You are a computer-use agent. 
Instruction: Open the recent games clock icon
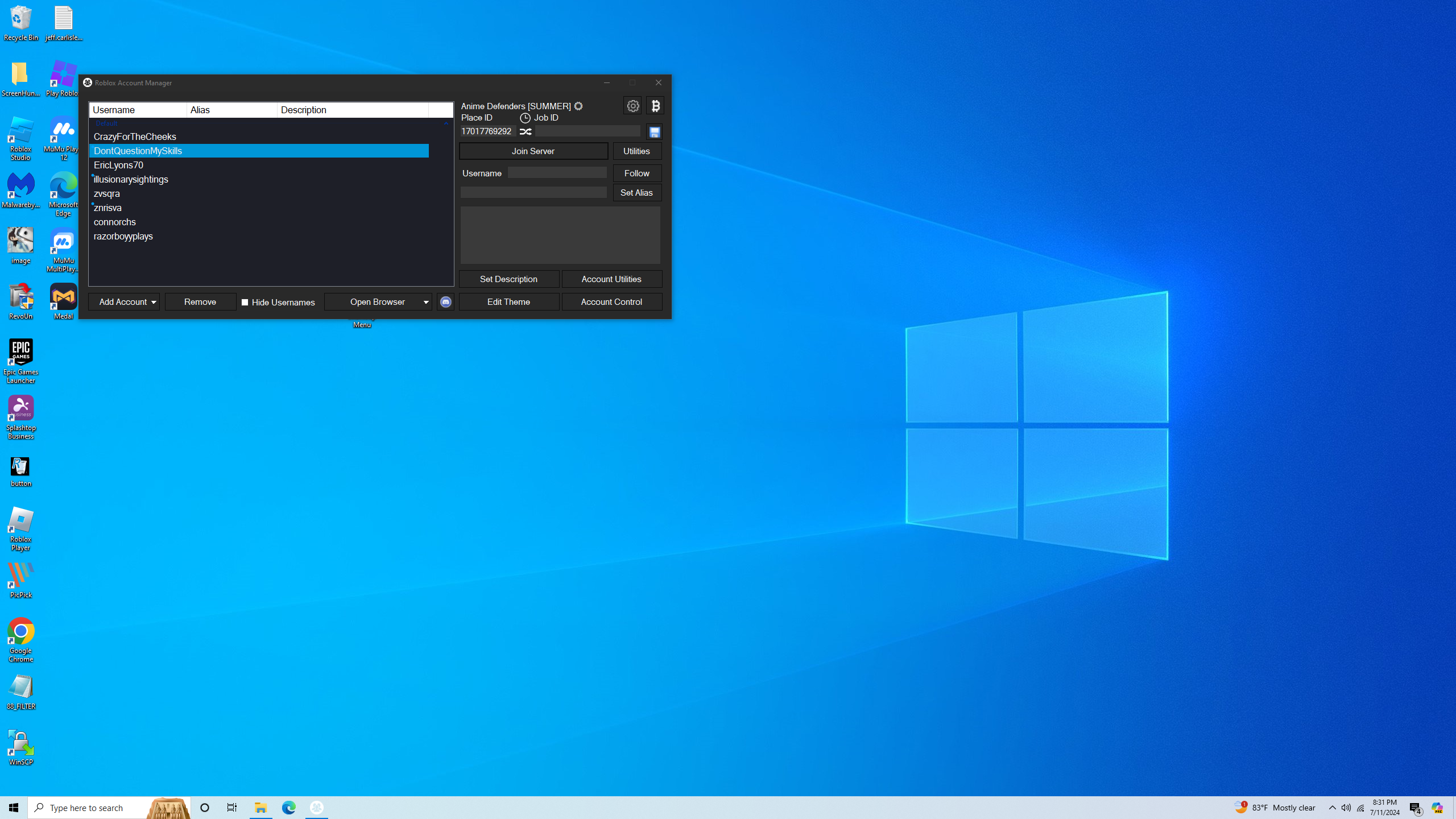point(525,118)
